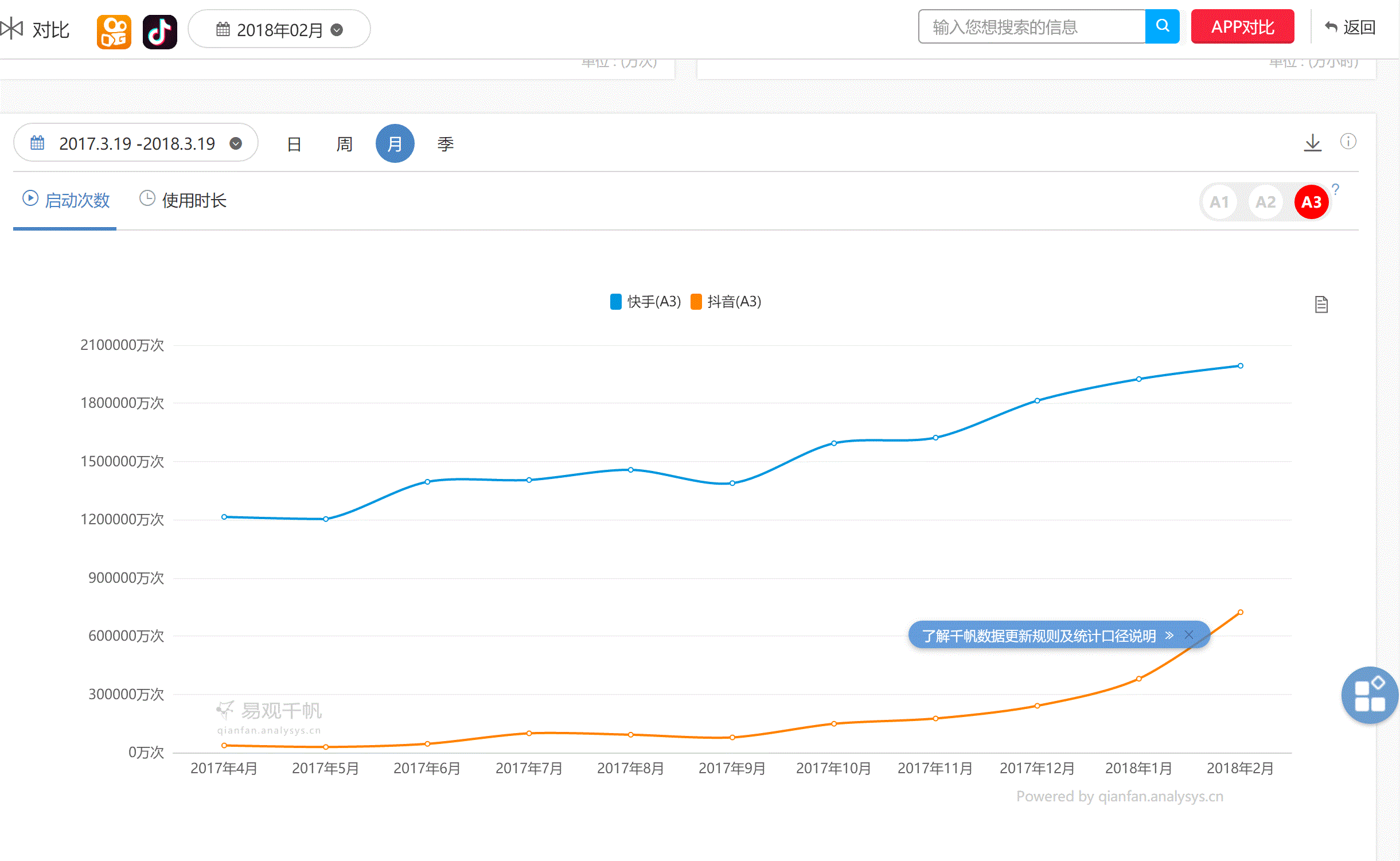Click the blue search magnifier button
This screenshot has height=861, width=1400.
click(1162, 26)
